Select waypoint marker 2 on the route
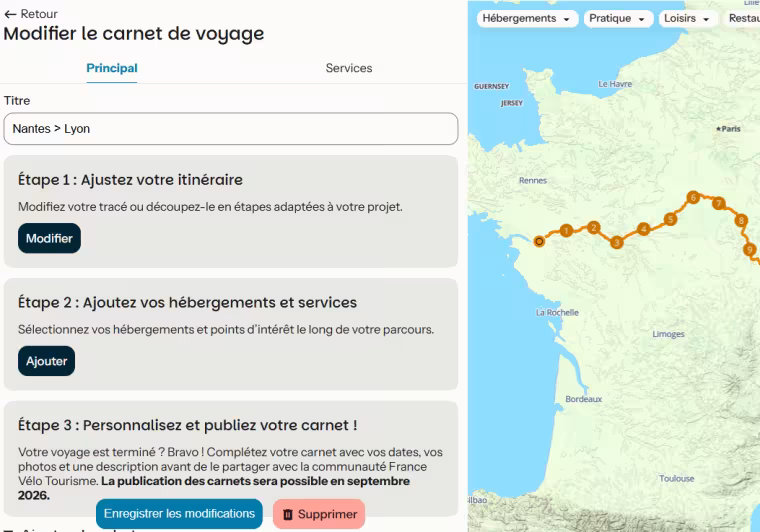This screenshot has width=760, height=532. pyautogui.click(x=593, y=227)
